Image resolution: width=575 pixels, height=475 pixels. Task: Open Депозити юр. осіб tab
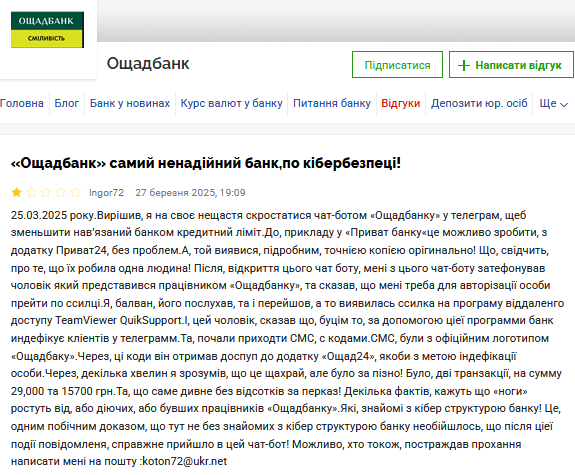click(x=479, y=103)
